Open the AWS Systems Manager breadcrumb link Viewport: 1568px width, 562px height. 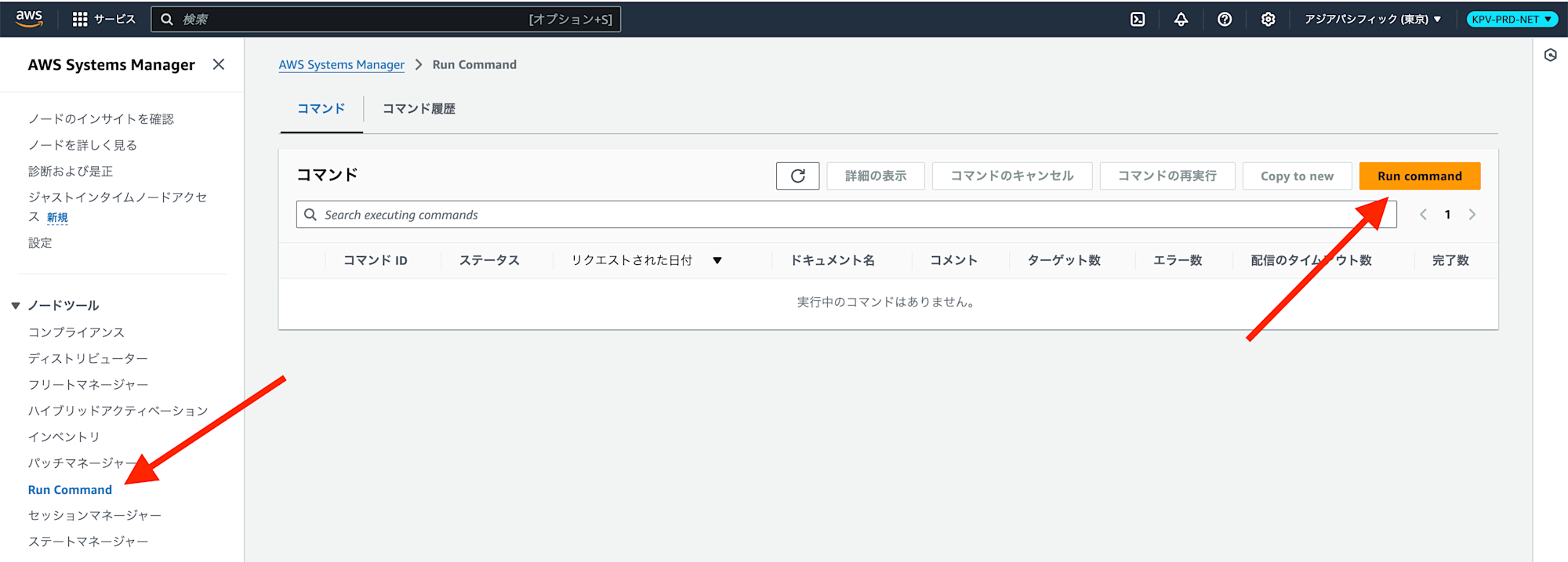(x=342, y=64)
